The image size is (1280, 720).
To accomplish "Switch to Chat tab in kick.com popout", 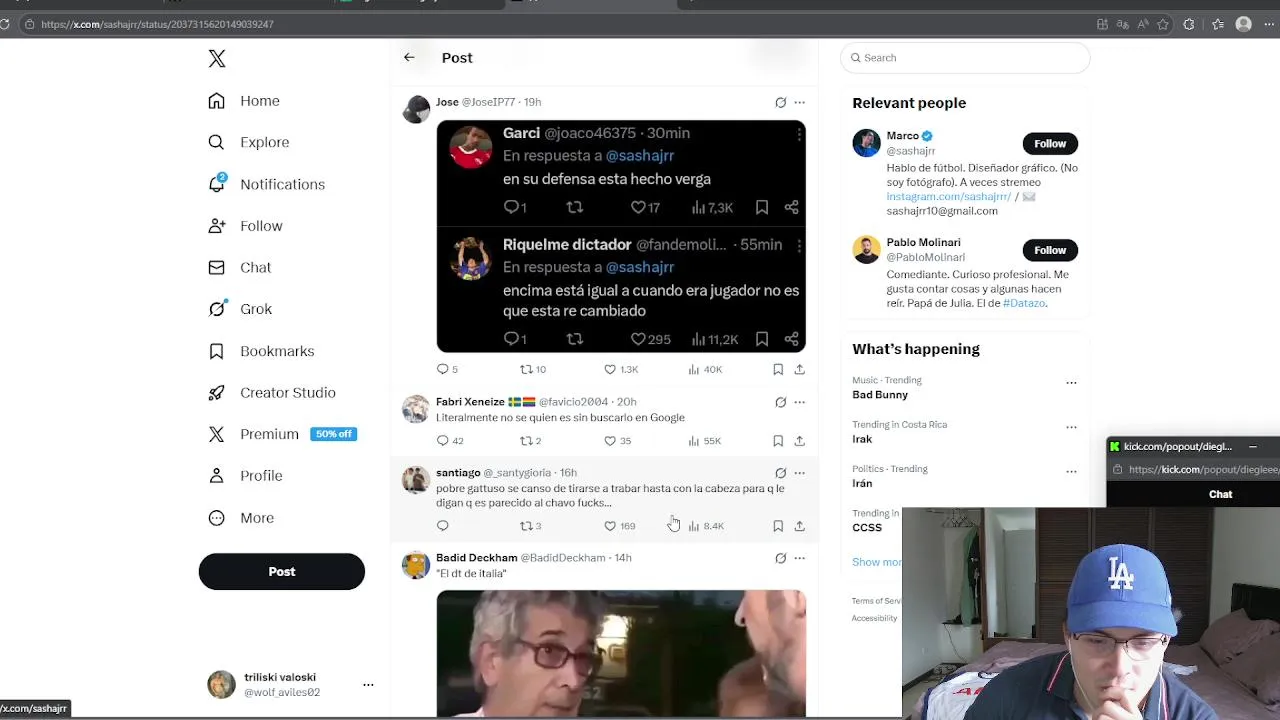I will pyautogui.click(x=1220, y=494).
